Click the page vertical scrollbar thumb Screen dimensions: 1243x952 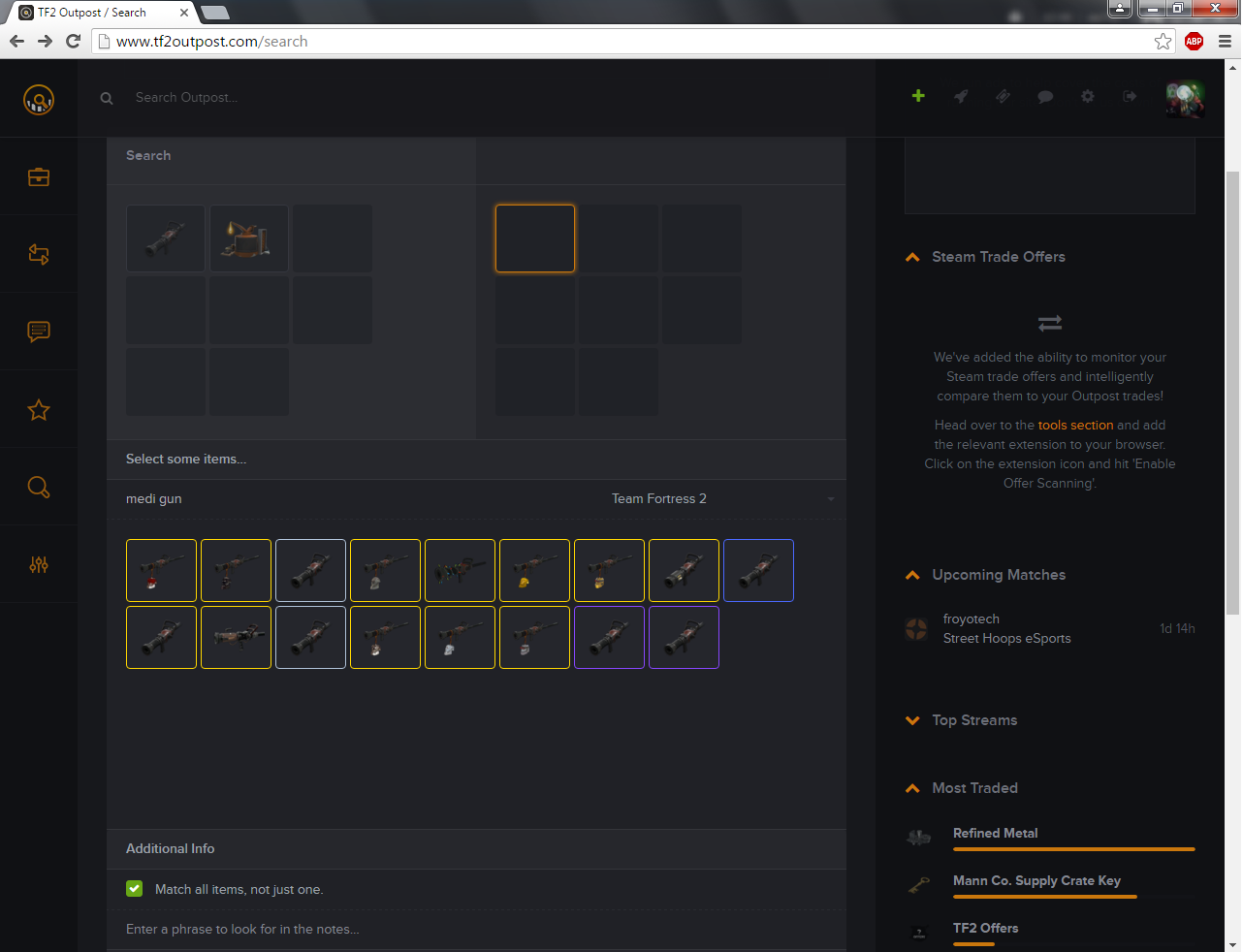pyautogui.click(x=1233, y=393)
